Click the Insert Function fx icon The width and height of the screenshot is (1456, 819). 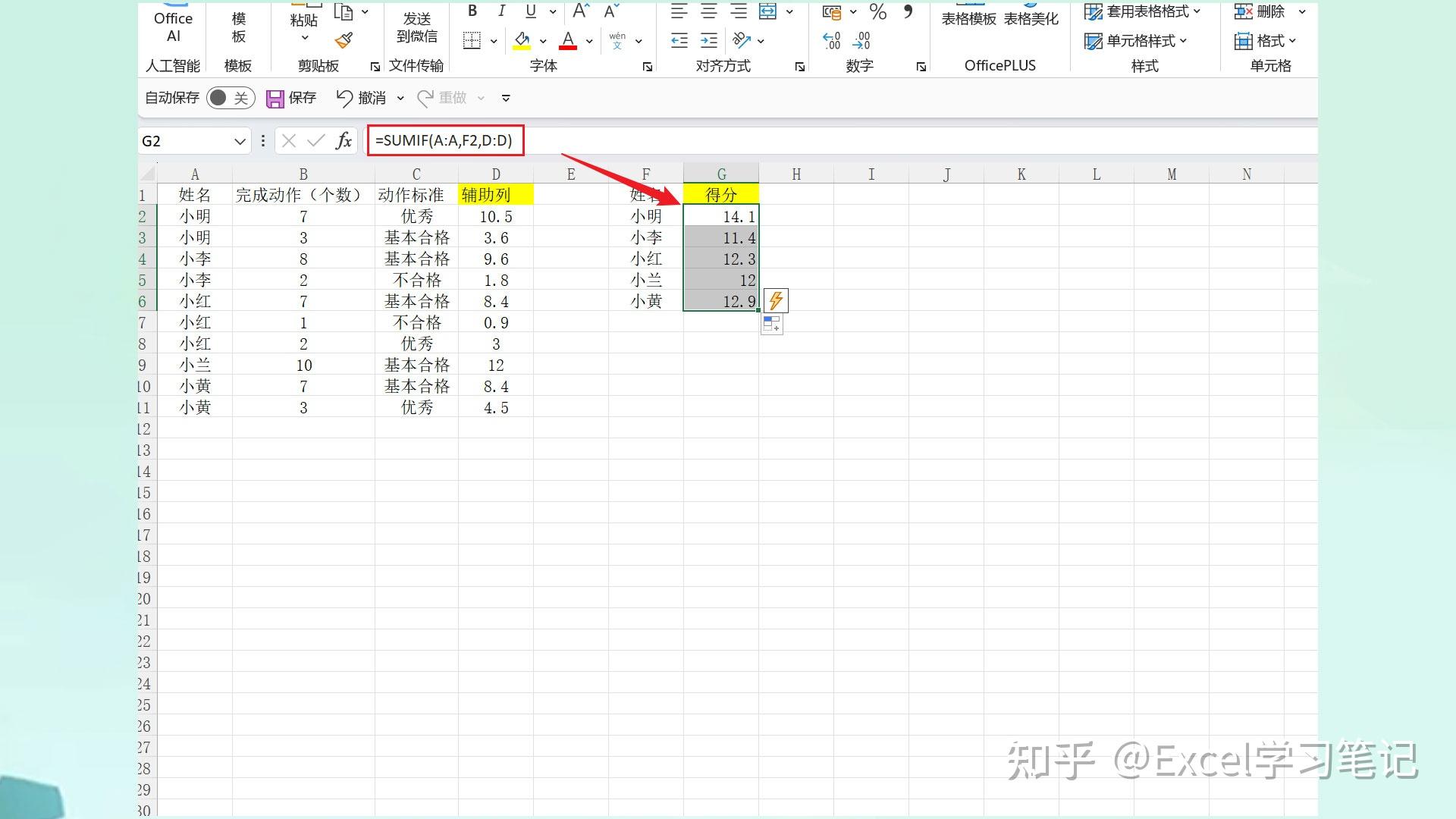click(x=344, y=140)
